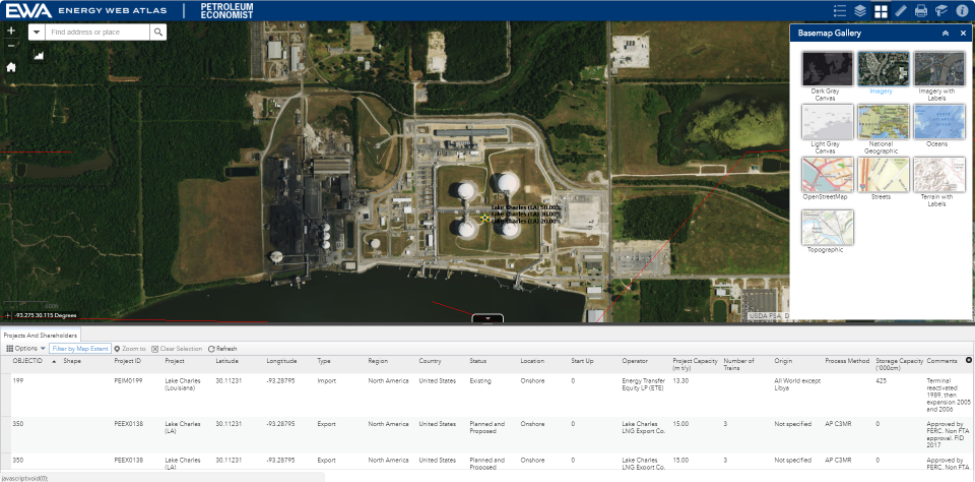Image resolution: width=975 pixels, height=482 pixels.
Task: Open the Measurement ruler tool
Action: (901, 11)
